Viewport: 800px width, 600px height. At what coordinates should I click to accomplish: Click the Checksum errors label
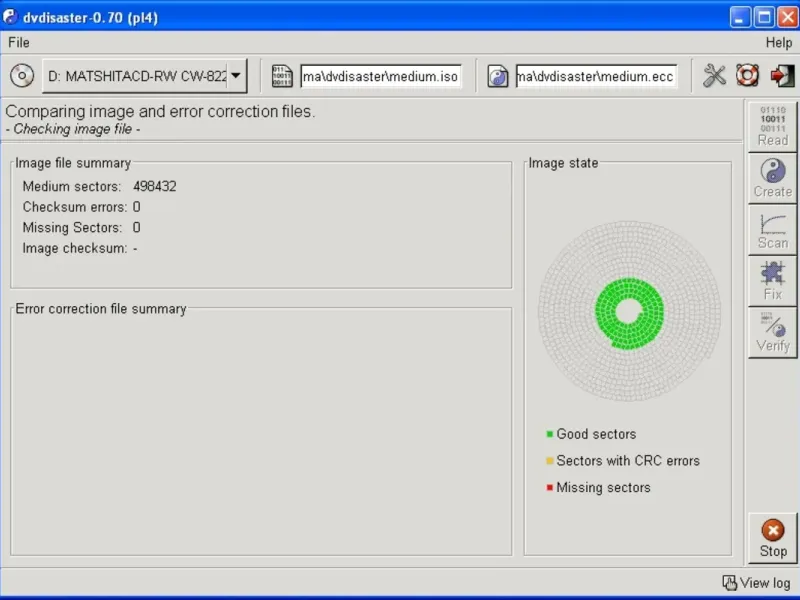[74, 207]
